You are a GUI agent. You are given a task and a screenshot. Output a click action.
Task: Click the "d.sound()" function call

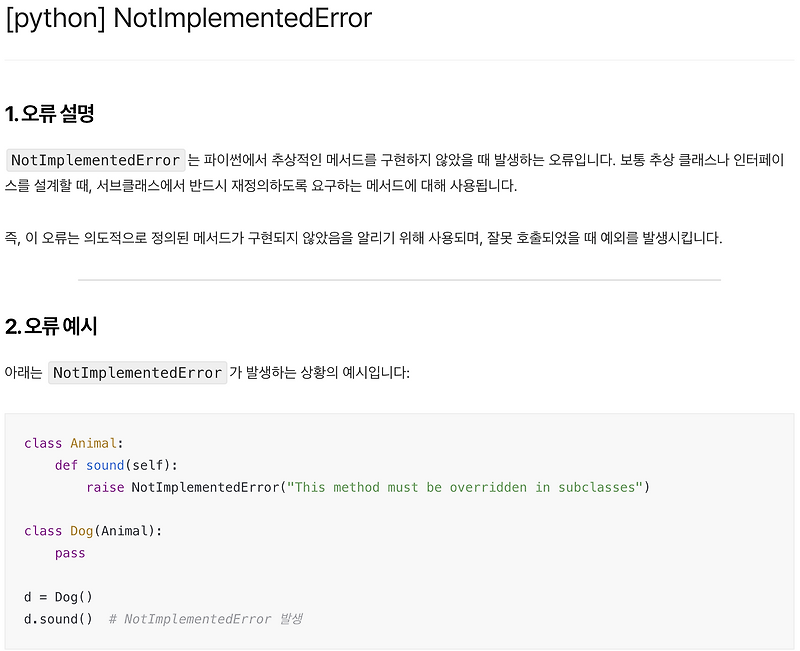point(58,619)
